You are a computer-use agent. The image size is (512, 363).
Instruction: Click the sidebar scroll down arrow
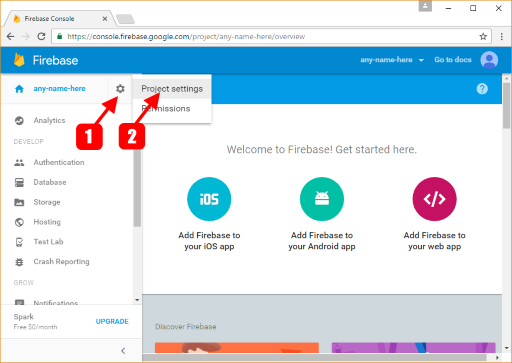point(137,300)
